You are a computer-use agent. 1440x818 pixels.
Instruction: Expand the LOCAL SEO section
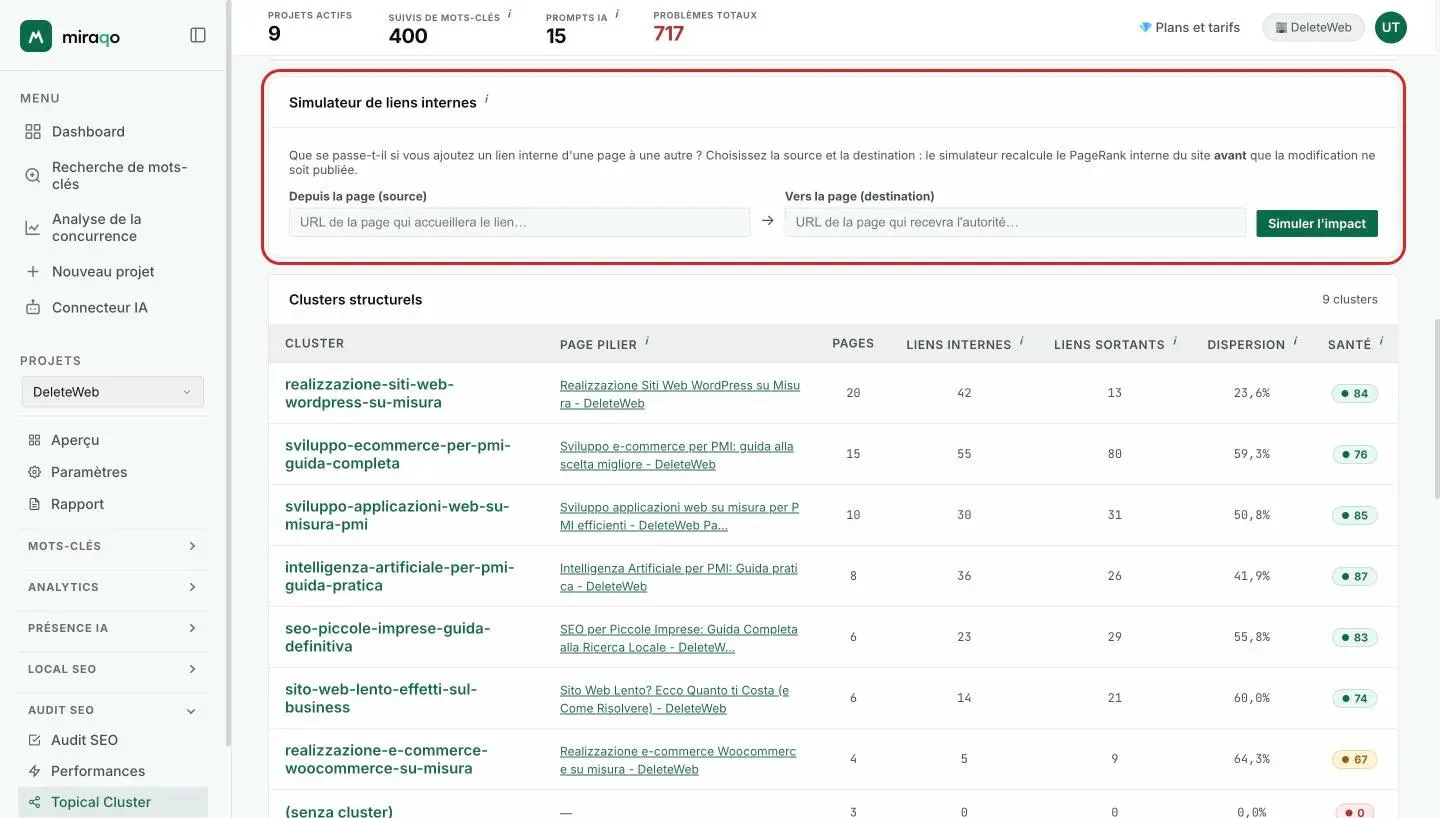pyautogui.click(x=113, y=669)
